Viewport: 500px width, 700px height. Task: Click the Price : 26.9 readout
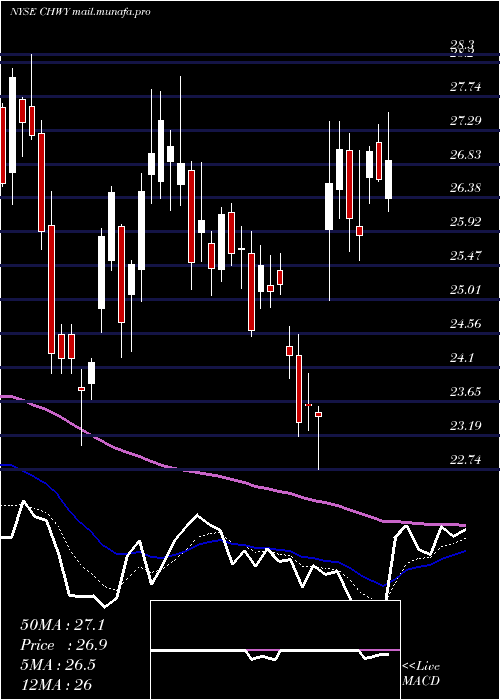click(x=64, y=645)
